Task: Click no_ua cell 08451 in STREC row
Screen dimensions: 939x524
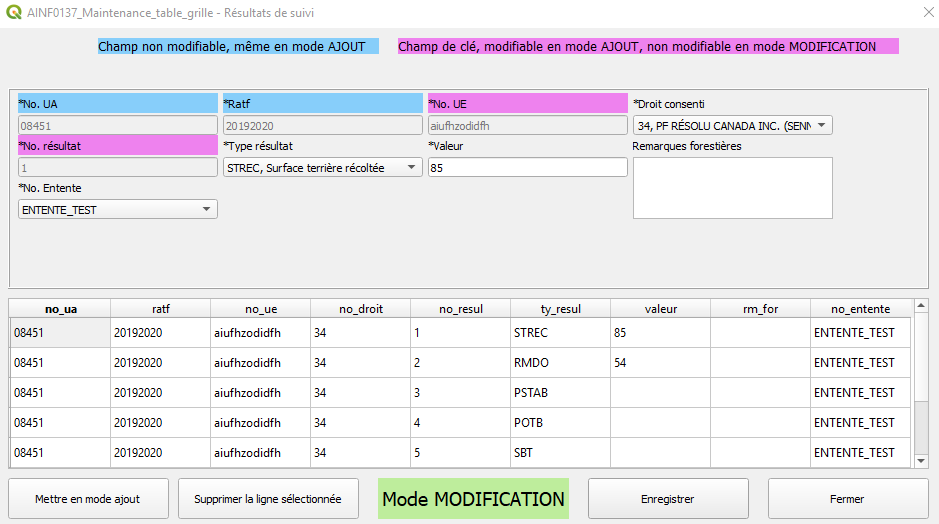Action: click(x=60, y=333)
